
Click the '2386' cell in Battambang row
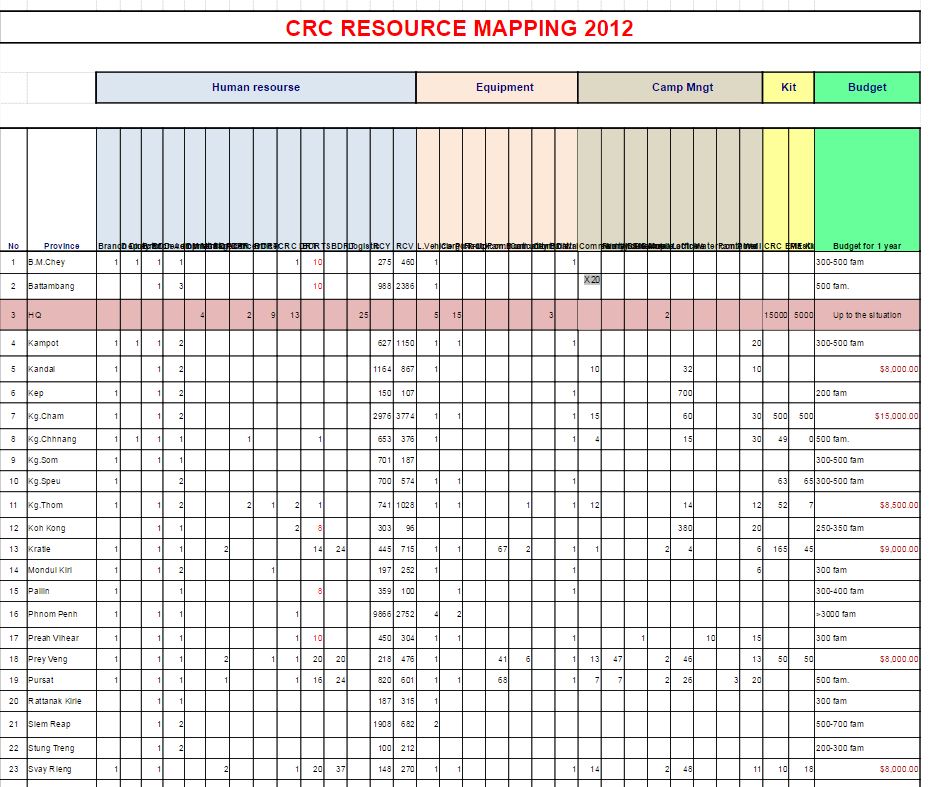tap(406, 286)
